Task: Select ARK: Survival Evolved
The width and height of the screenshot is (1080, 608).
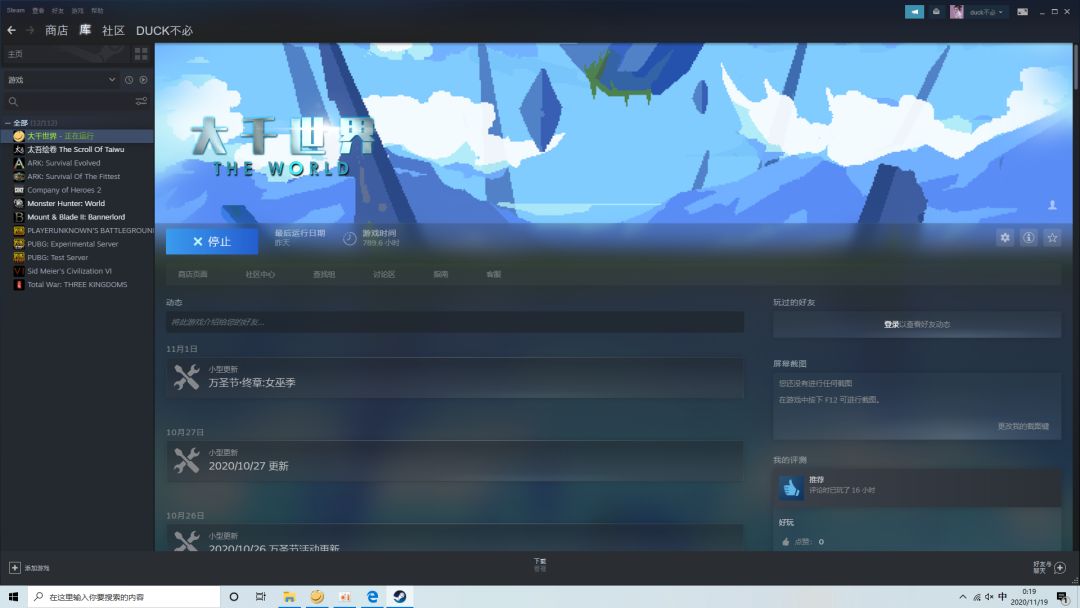Action: (77, 163)
